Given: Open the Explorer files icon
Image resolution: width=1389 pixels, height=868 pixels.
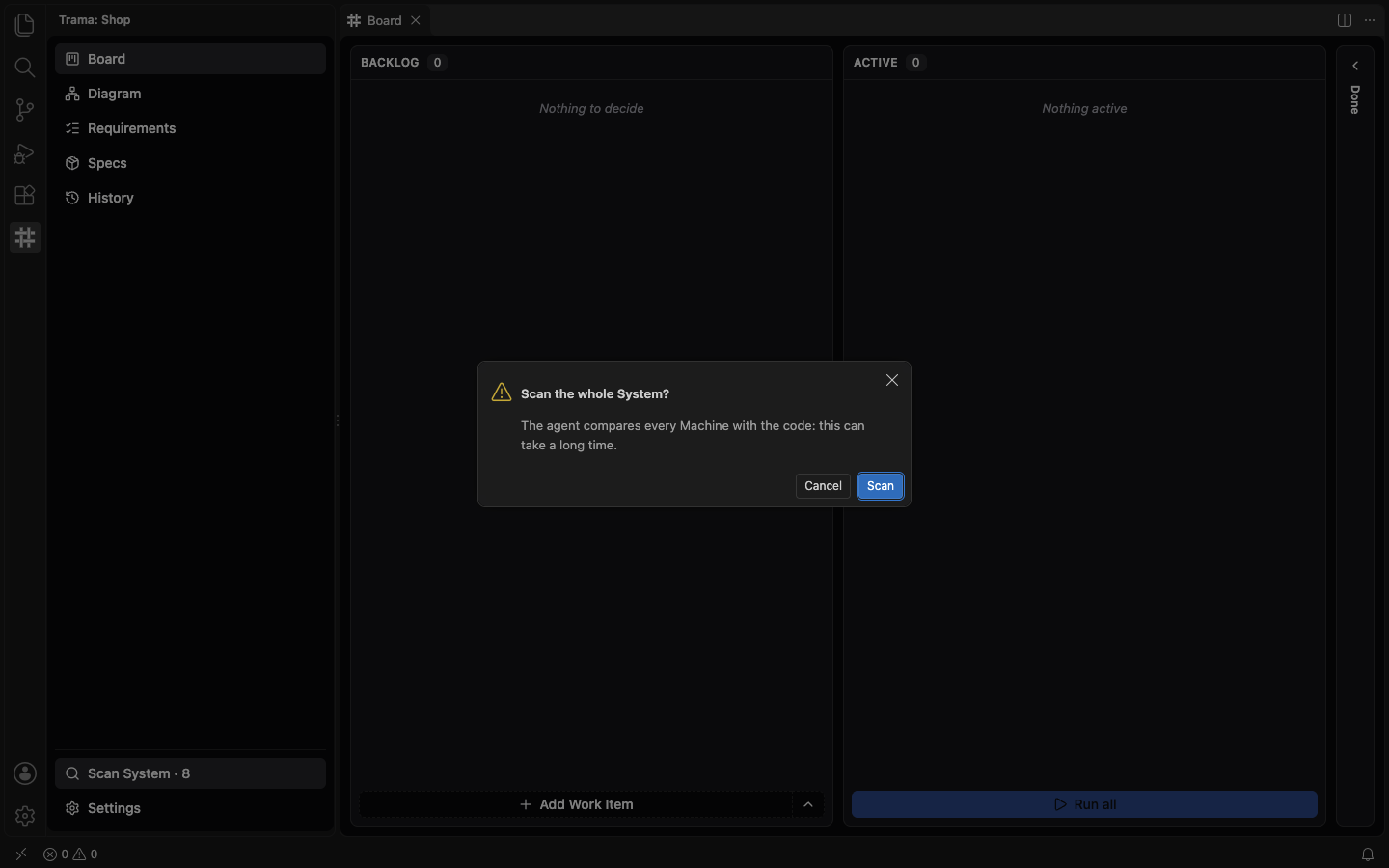Looking at the screenshot, I should (25, 25).
